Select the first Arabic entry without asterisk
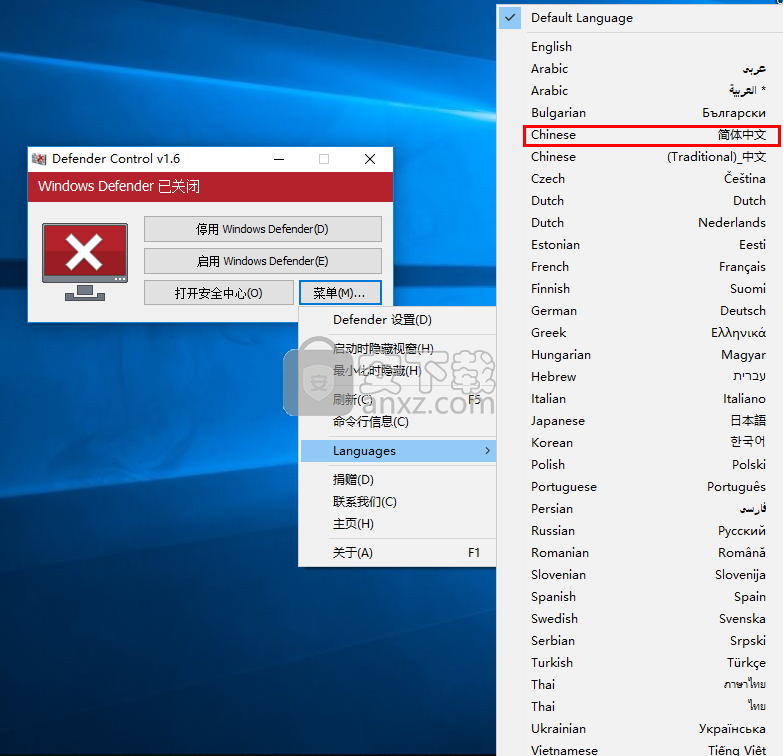 tap(641, 69)
